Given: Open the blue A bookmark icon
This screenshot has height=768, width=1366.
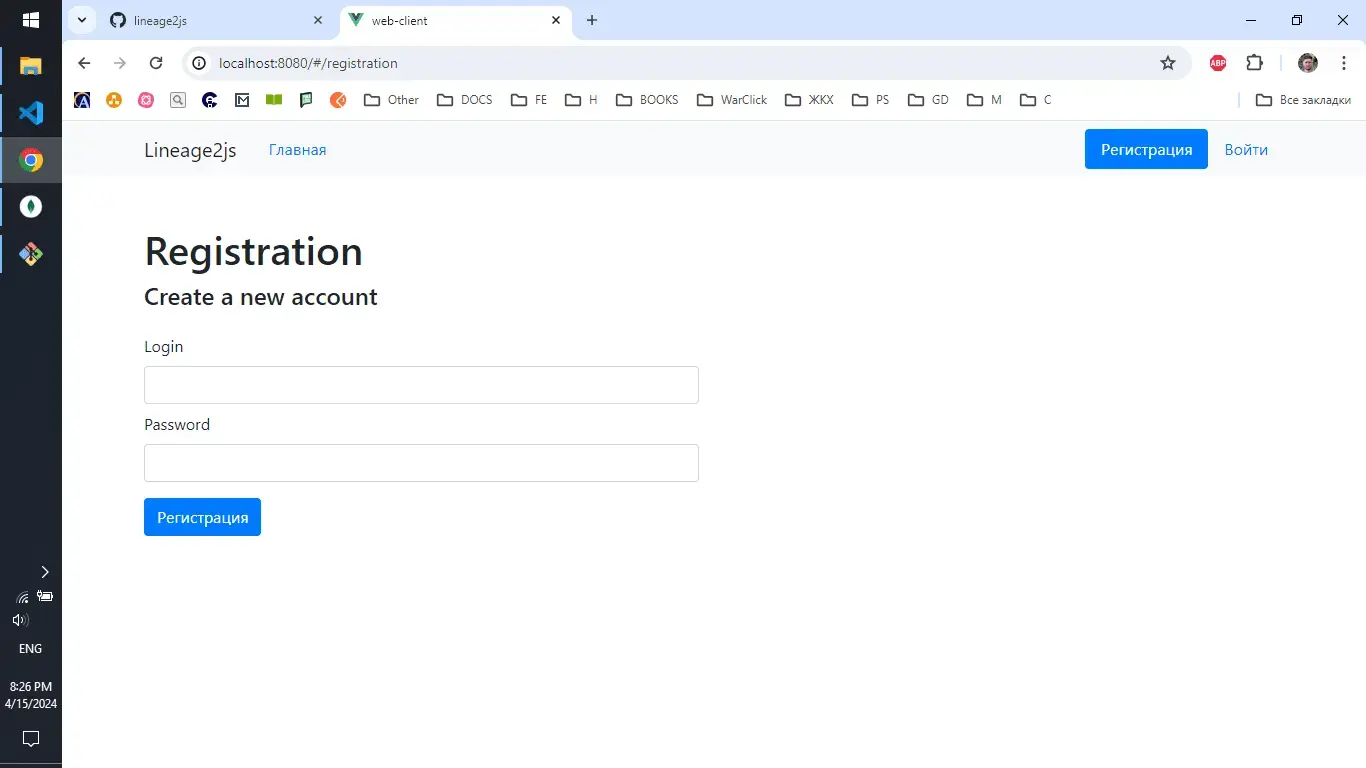Looking at the screenshot, I should pyautogui.click(x=82, y=100).
